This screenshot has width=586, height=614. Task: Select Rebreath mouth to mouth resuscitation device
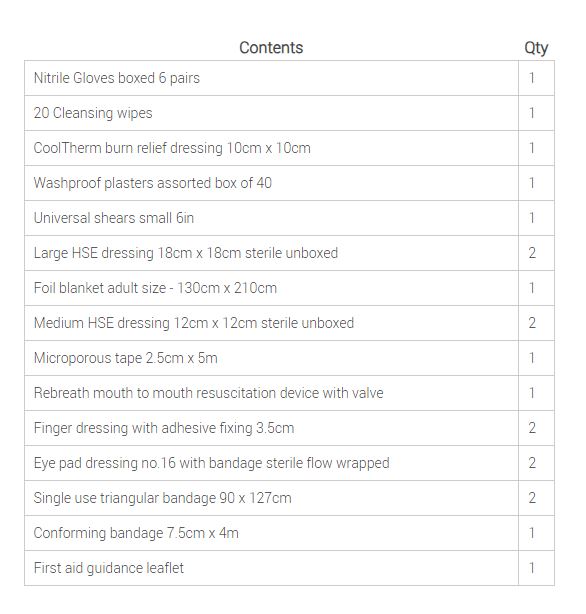289,393
